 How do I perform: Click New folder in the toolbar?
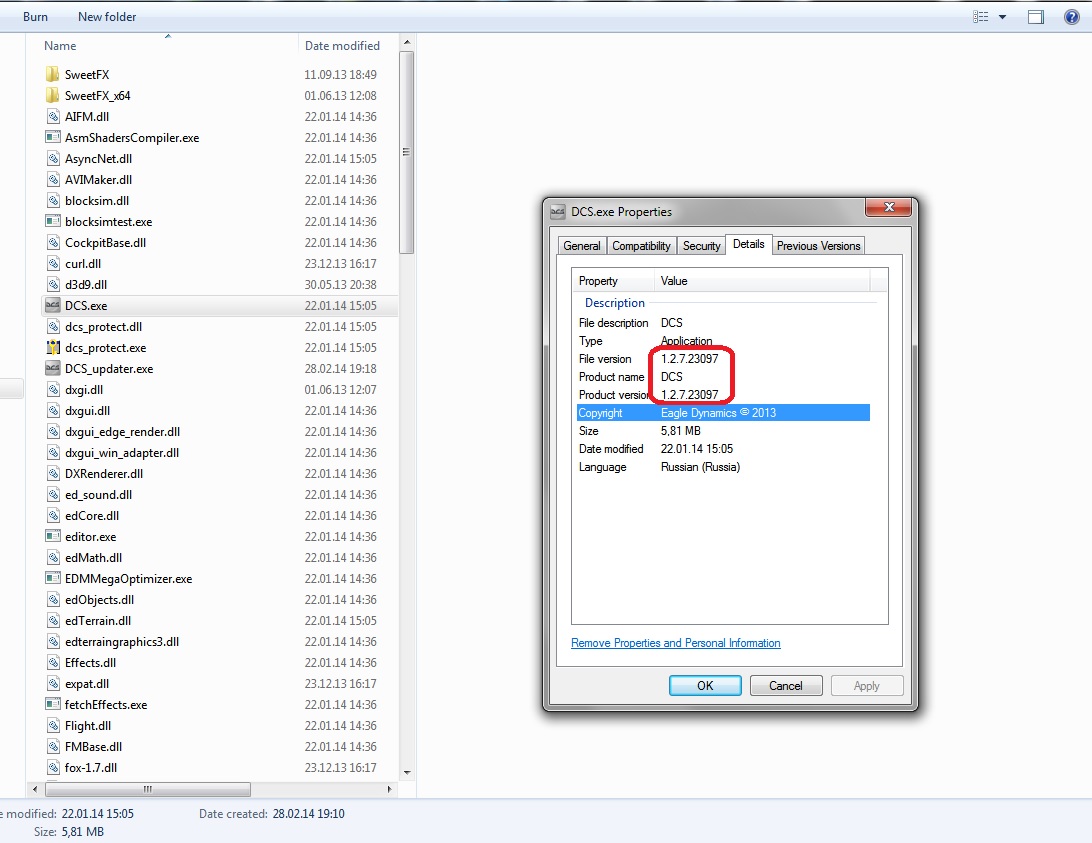pos(107,17)
